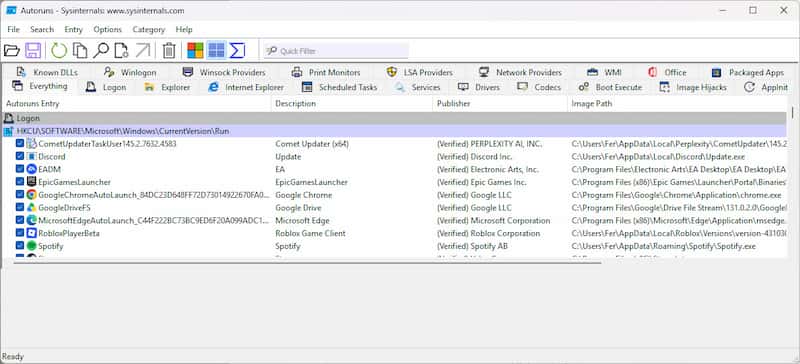Open the Entry menu
Viewport: 800px width, 364px height.
[73, 30]
